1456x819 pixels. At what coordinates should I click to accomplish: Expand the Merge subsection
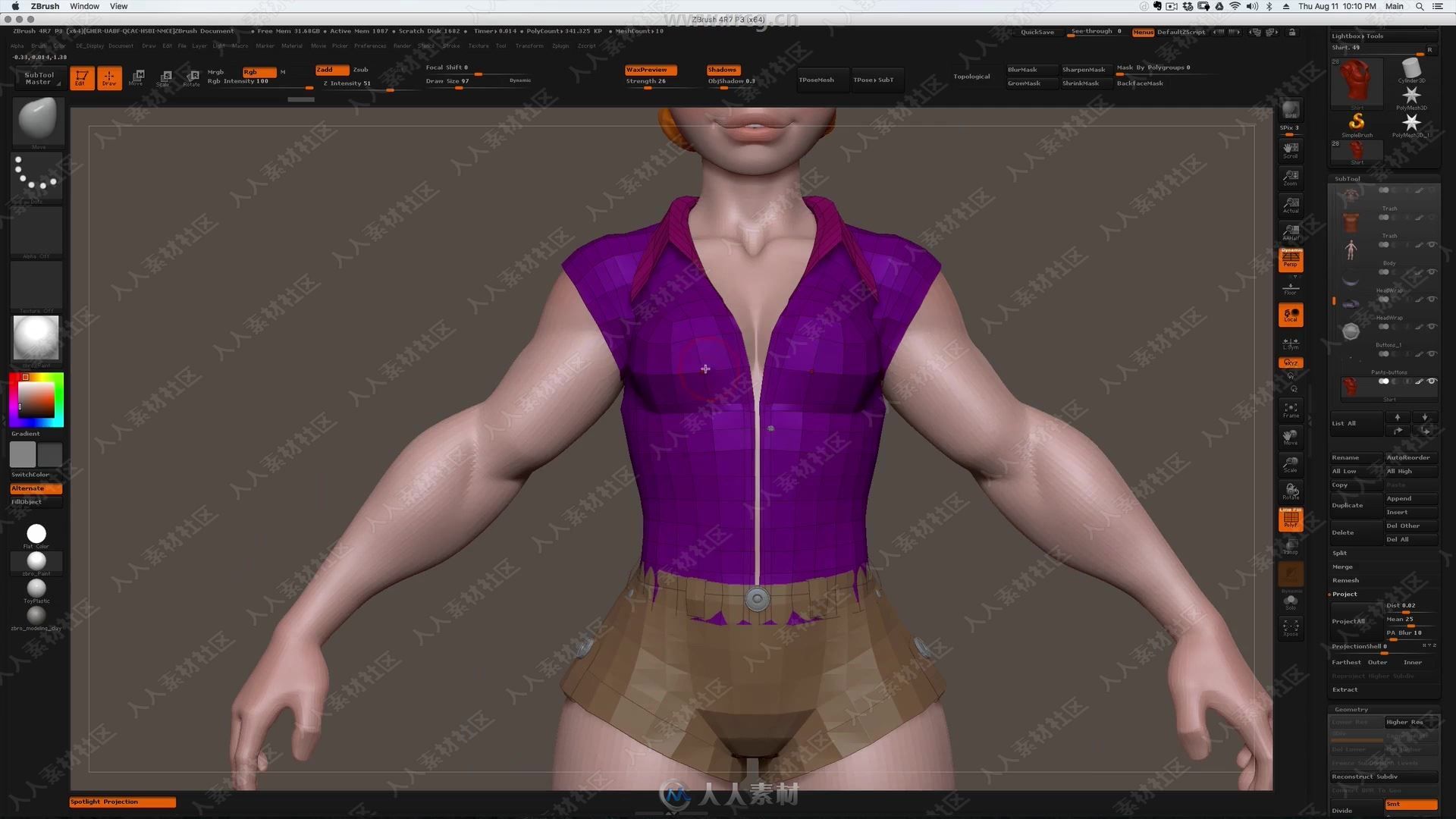pos(1342,566)
